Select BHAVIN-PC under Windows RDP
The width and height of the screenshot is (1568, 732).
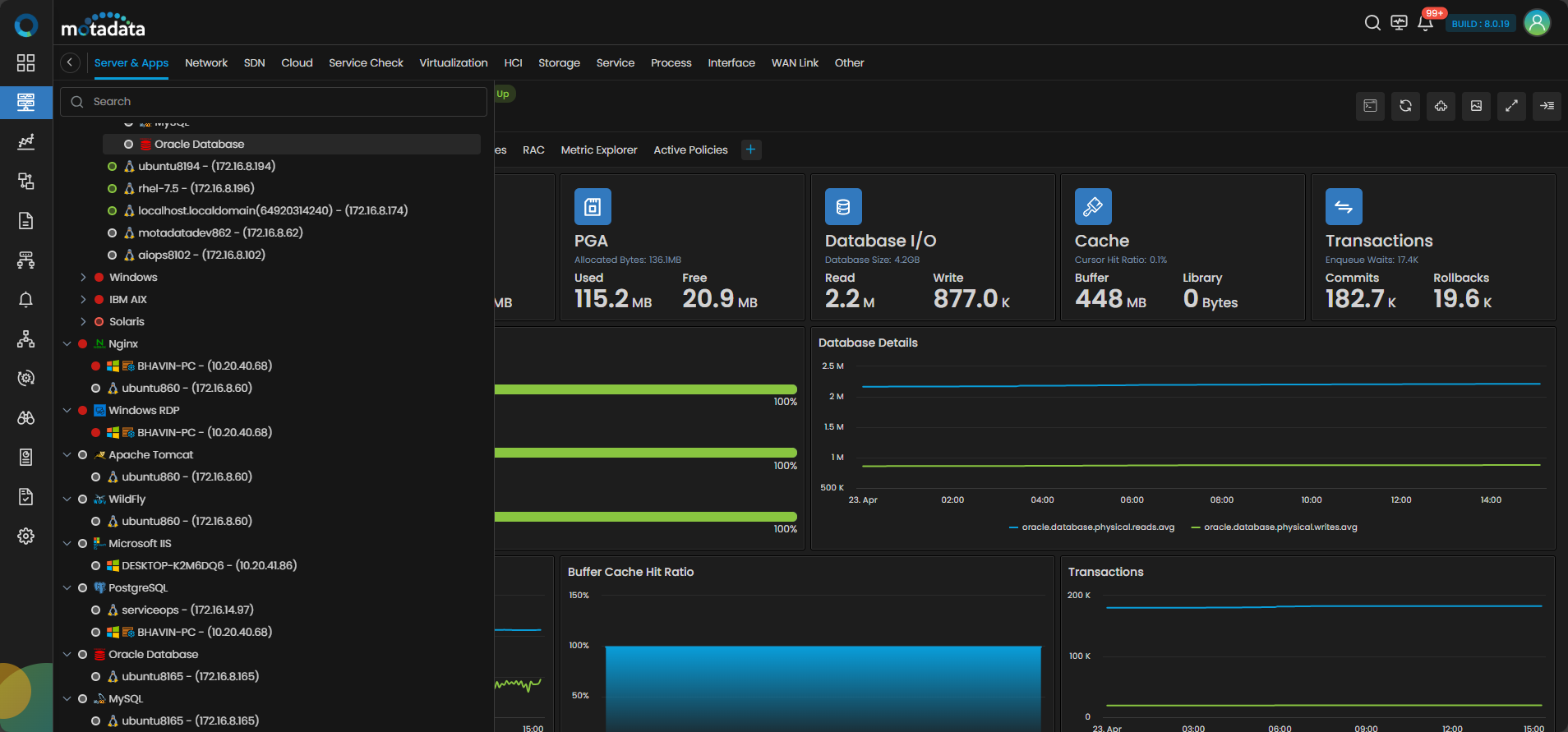tap(204, 432)
